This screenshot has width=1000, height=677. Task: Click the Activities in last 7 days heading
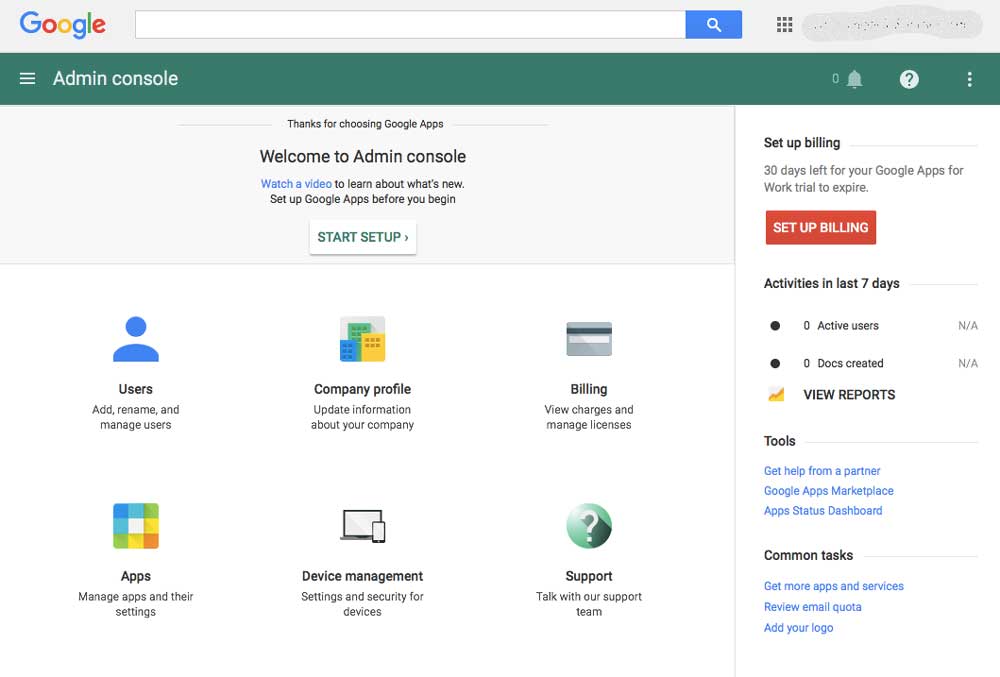pos(832,283)
